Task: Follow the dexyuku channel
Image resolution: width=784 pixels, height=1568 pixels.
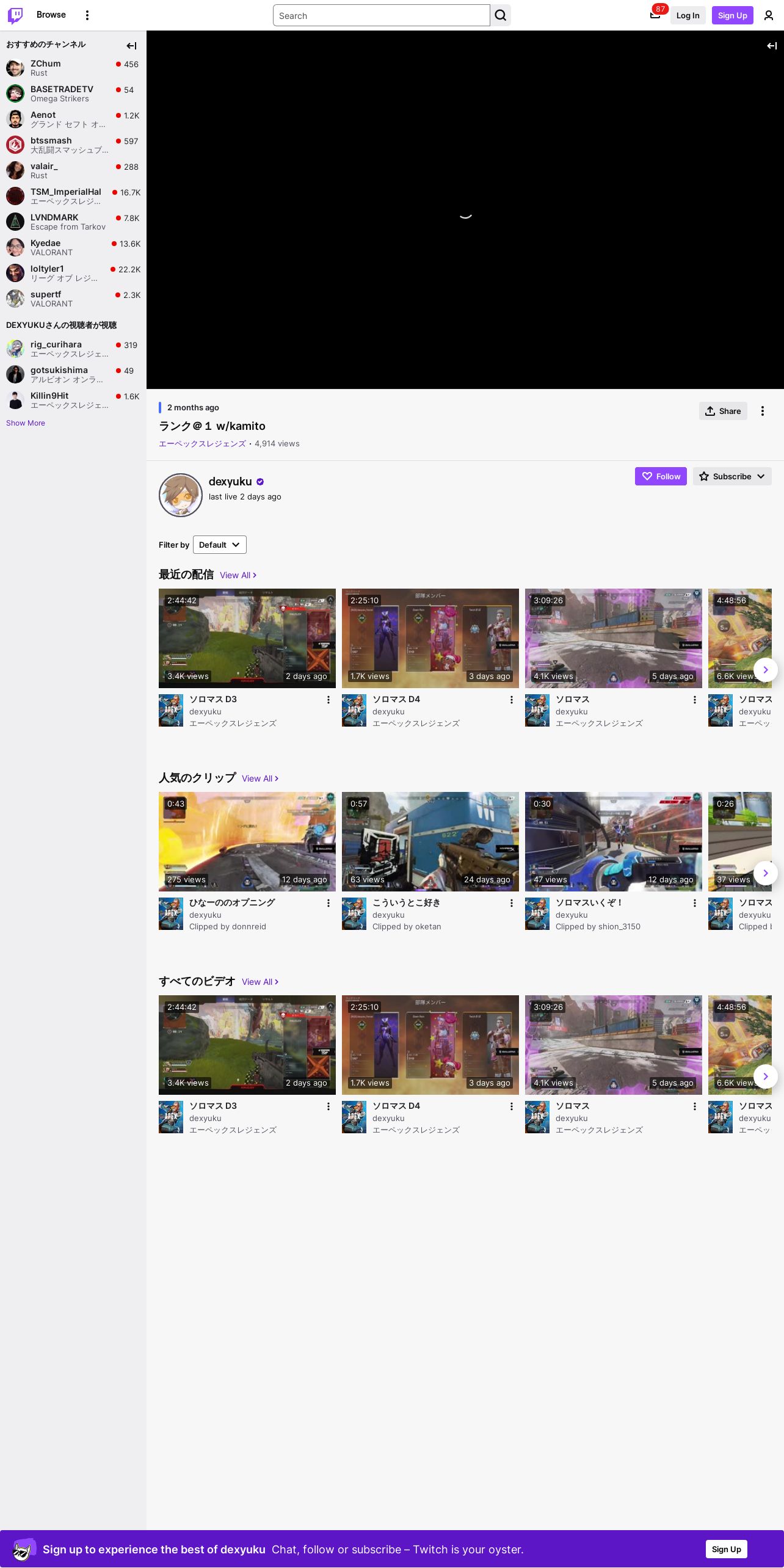Action: (661, 476)
